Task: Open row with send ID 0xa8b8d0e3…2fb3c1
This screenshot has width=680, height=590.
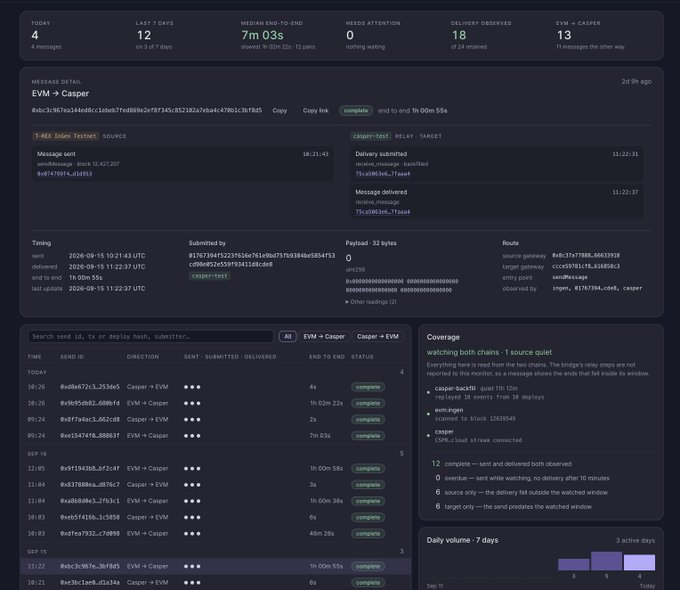Action: 216,501
